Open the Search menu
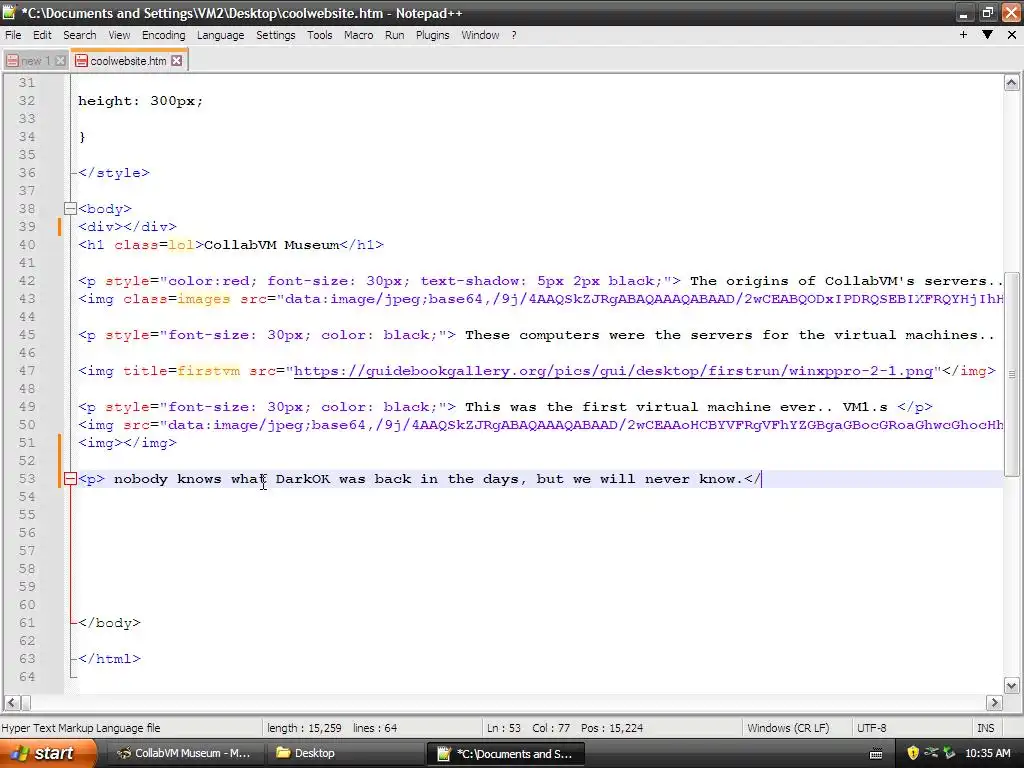 point(80,35)
